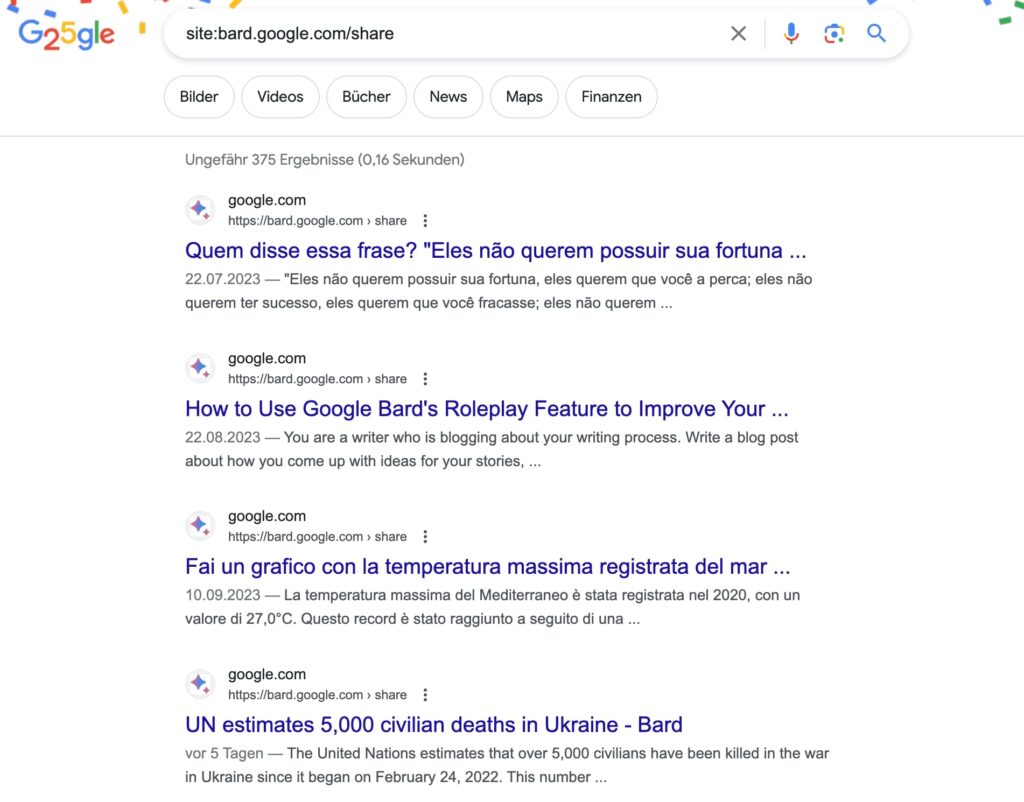
Task: Click Bard favicon of the Ukraine deaths result
Action: 200,684
